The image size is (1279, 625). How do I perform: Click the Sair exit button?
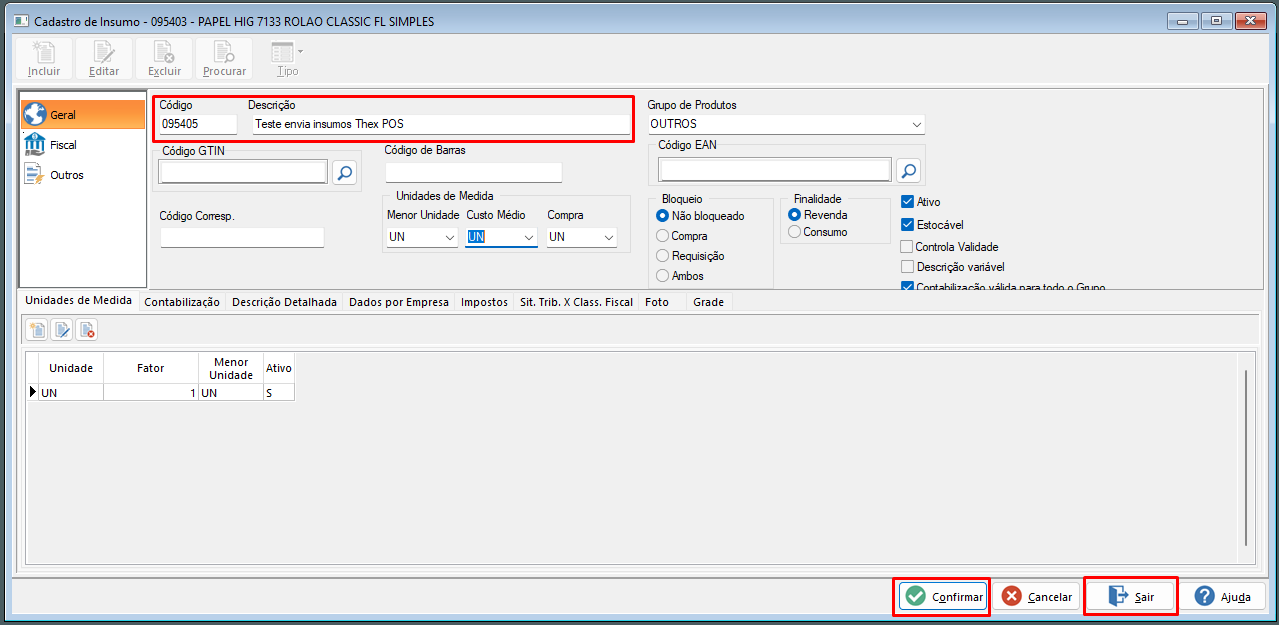tap(1131, 596)
